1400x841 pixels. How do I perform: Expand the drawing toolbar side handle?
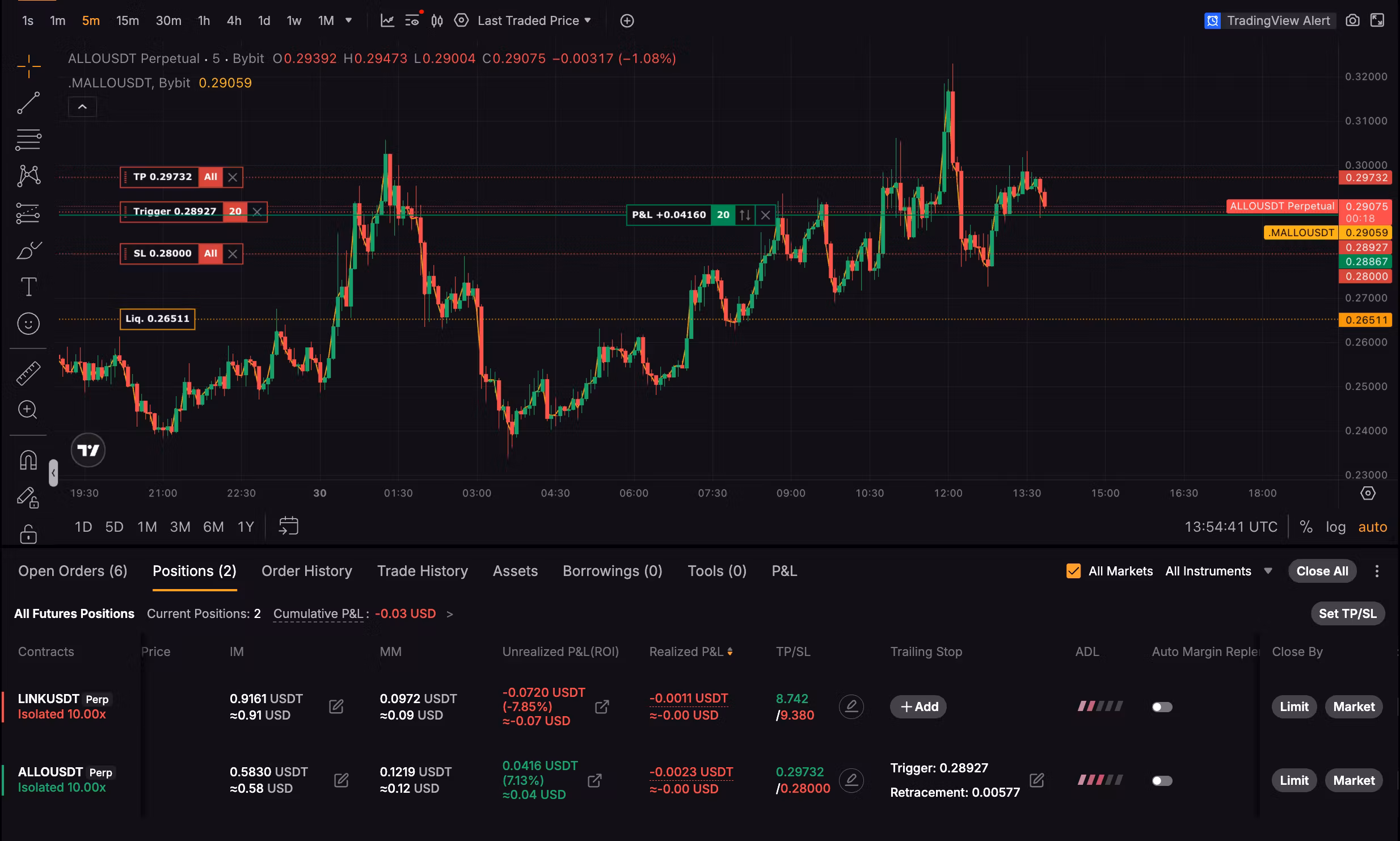point(53,473)
